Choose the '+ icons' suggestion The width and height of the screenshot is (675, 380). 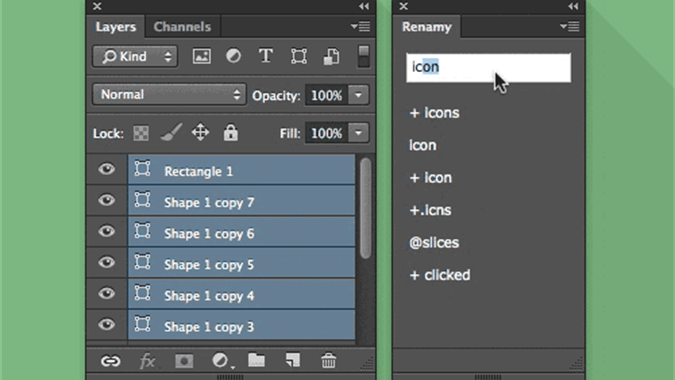pos(434,113)
